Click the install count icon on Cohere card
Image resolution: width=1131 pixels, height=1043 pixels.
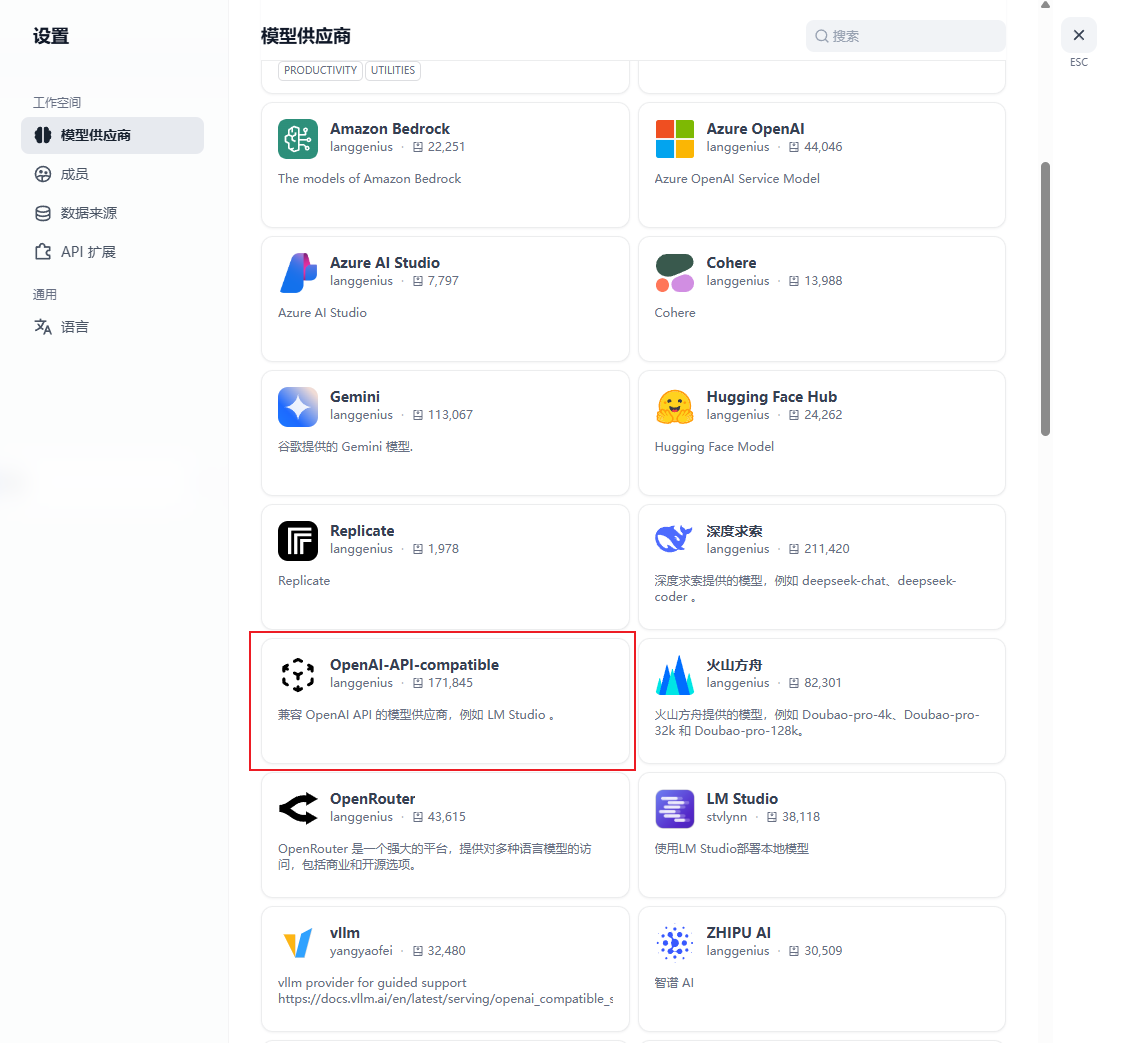pyautogui.click(x=794, y=281)
